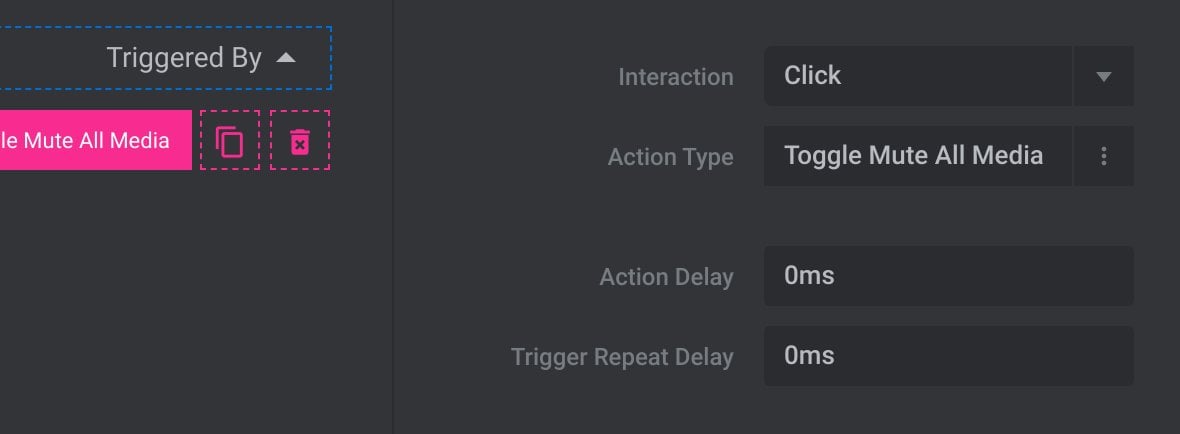
Task: Click the Triggered By header text
Action: tap(184, 58)
